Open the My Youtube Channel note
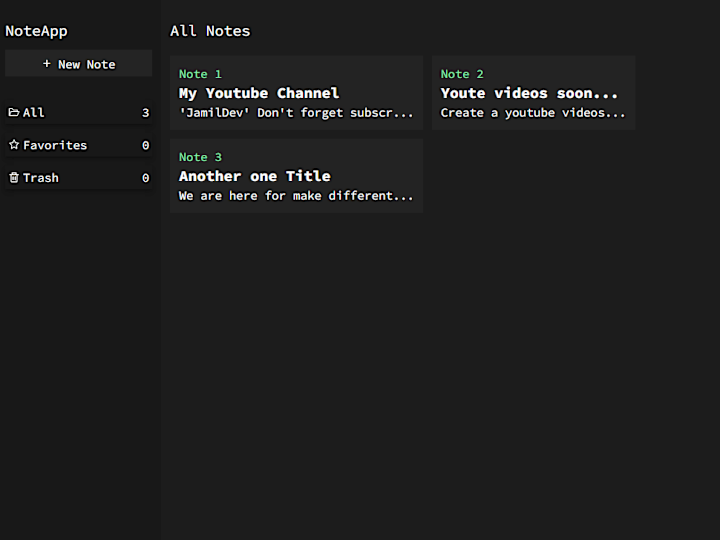720x540 pixels. (296, 93)
